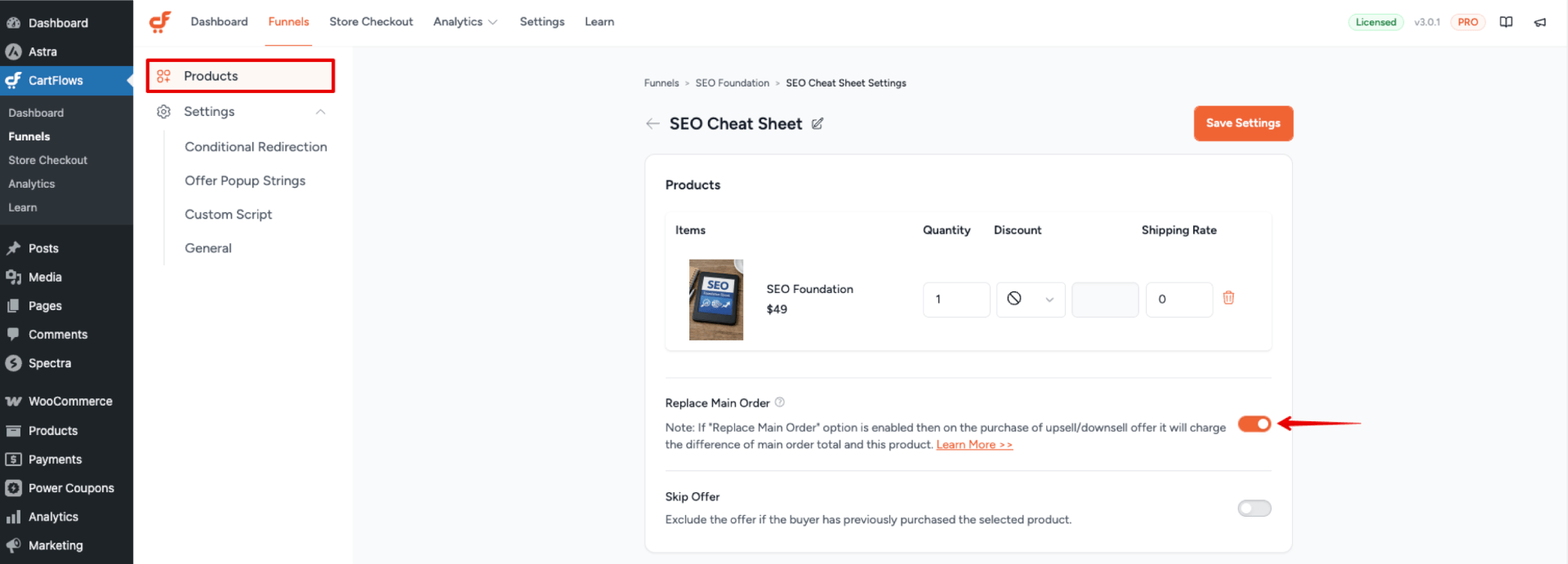The height and width of the screenshot is (564, 1568).
Task: Click the Licensed status badge
Action: pos(1376,22)
